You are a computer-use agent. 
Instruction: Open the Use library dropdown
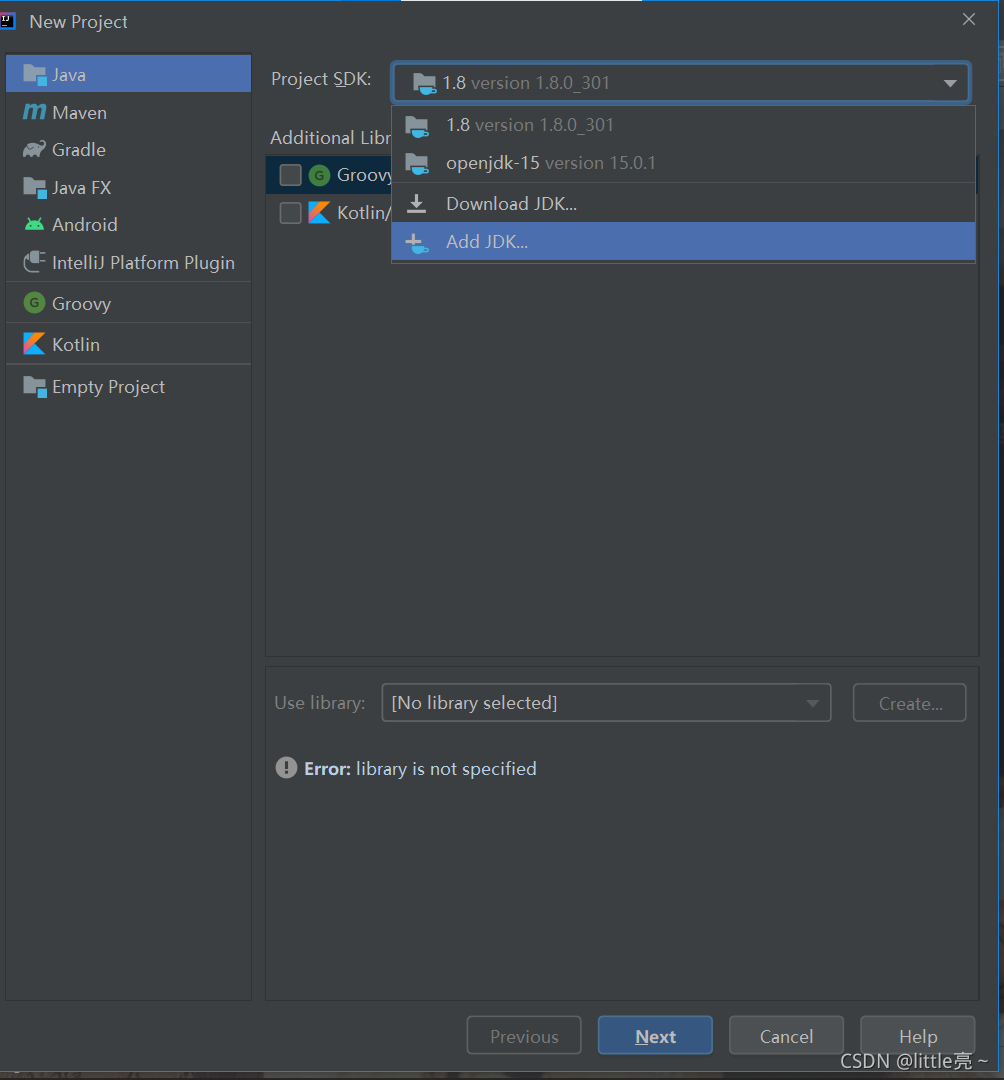(x=606, y=703)
